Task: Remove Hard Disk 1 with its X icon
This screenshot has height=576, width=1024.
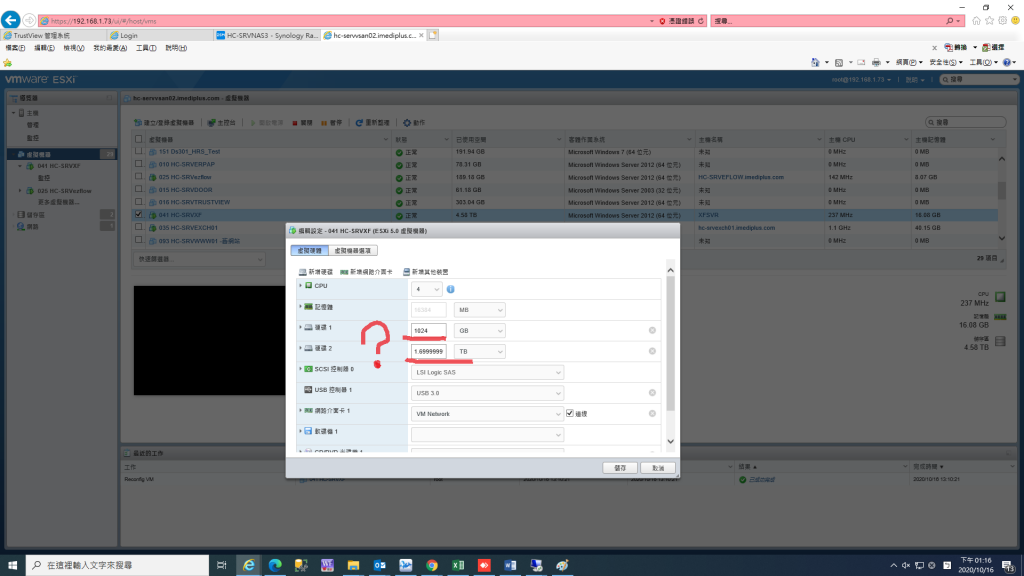Action: pyautogui.click(x=652, y=330)
